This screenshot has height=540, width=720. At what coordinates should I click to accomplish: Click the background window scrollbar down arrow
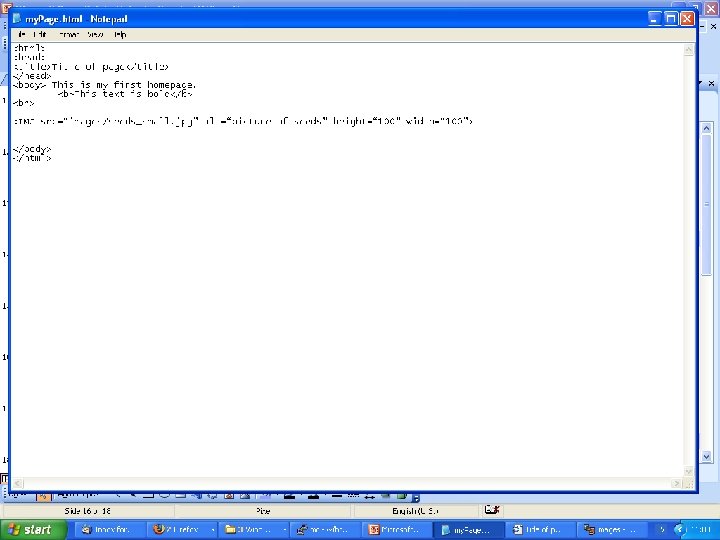706,456
